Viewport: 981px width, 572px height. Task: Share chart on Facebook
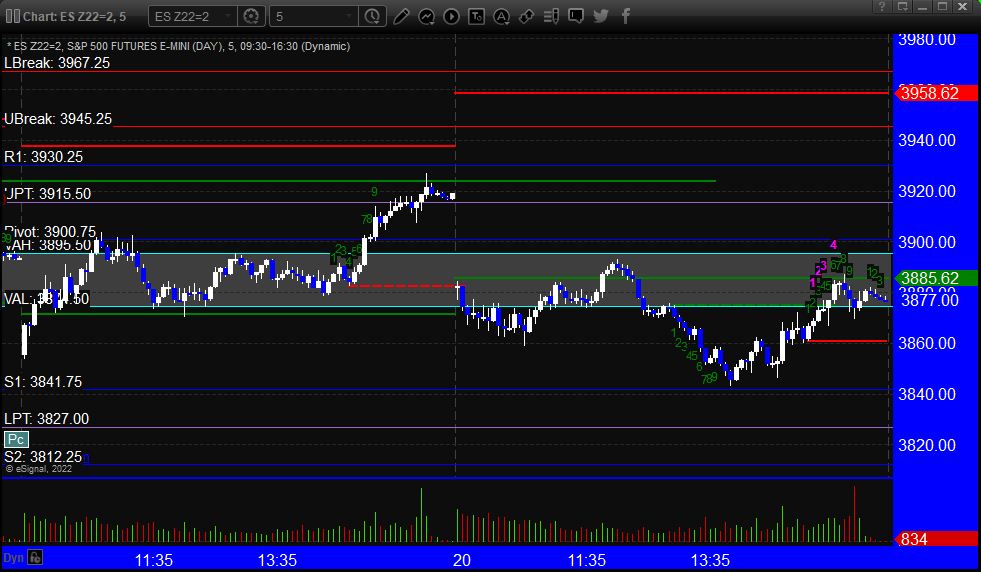tap(626, 16)
